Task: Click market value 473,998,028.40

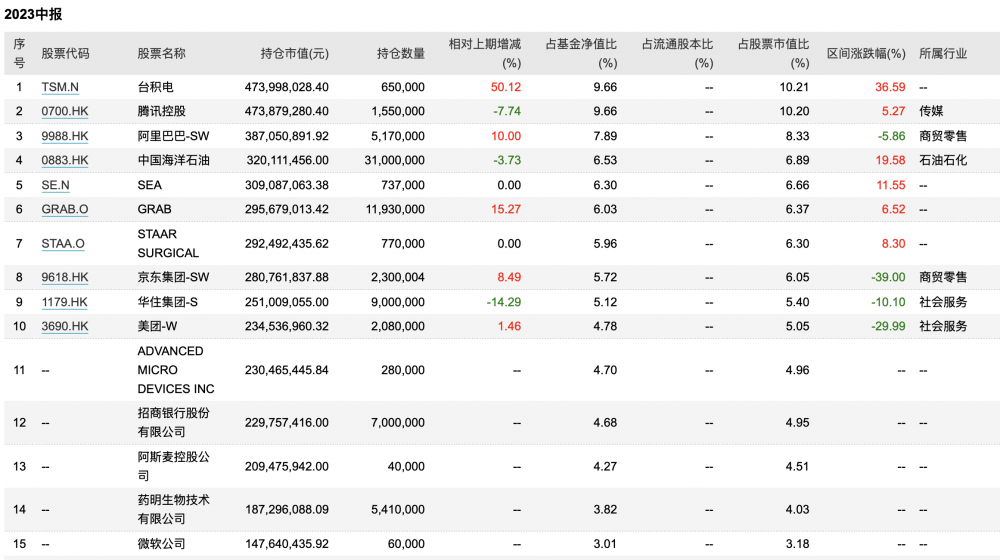Action: coord(287,87)
